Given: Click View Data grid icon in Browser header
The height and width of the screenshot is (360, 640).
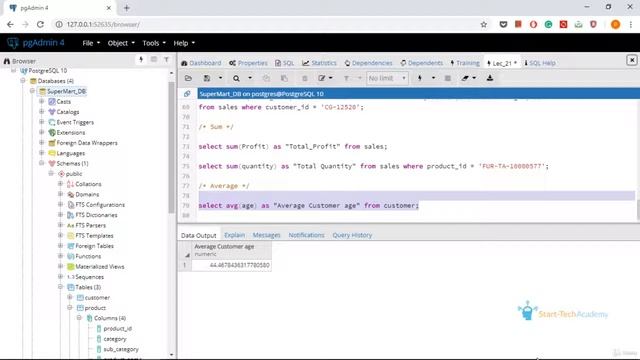Looking at the screenshot, I should pos(153,60).
